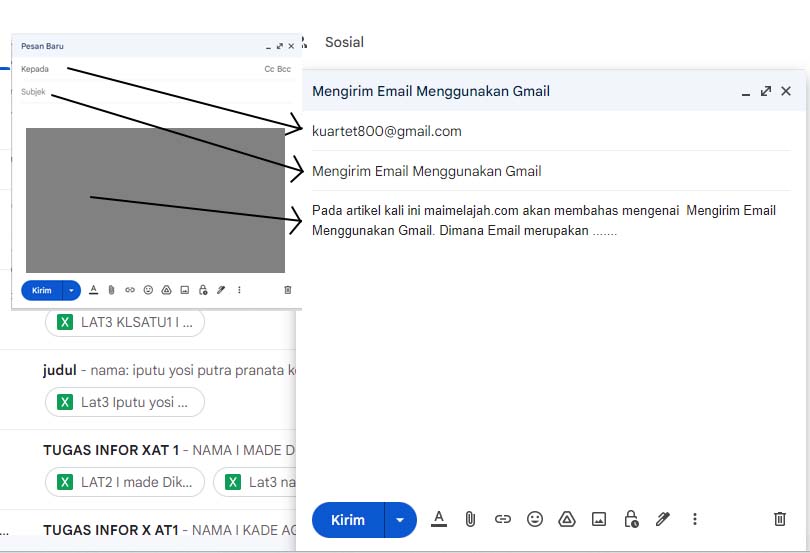Screen dimensions: 810x553
Task: Insert files using Drive in large compose window
Action: coord(567,519)
